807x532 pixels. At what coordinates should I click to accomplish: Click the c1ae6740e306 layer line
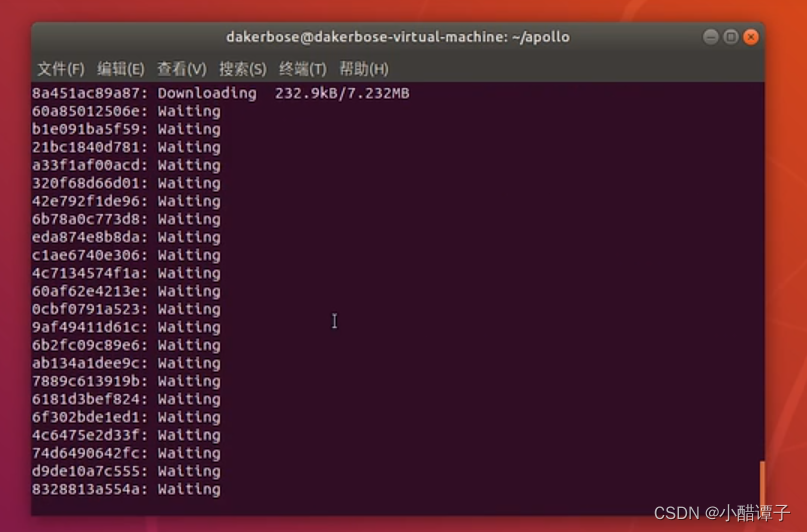click(126, 255)
